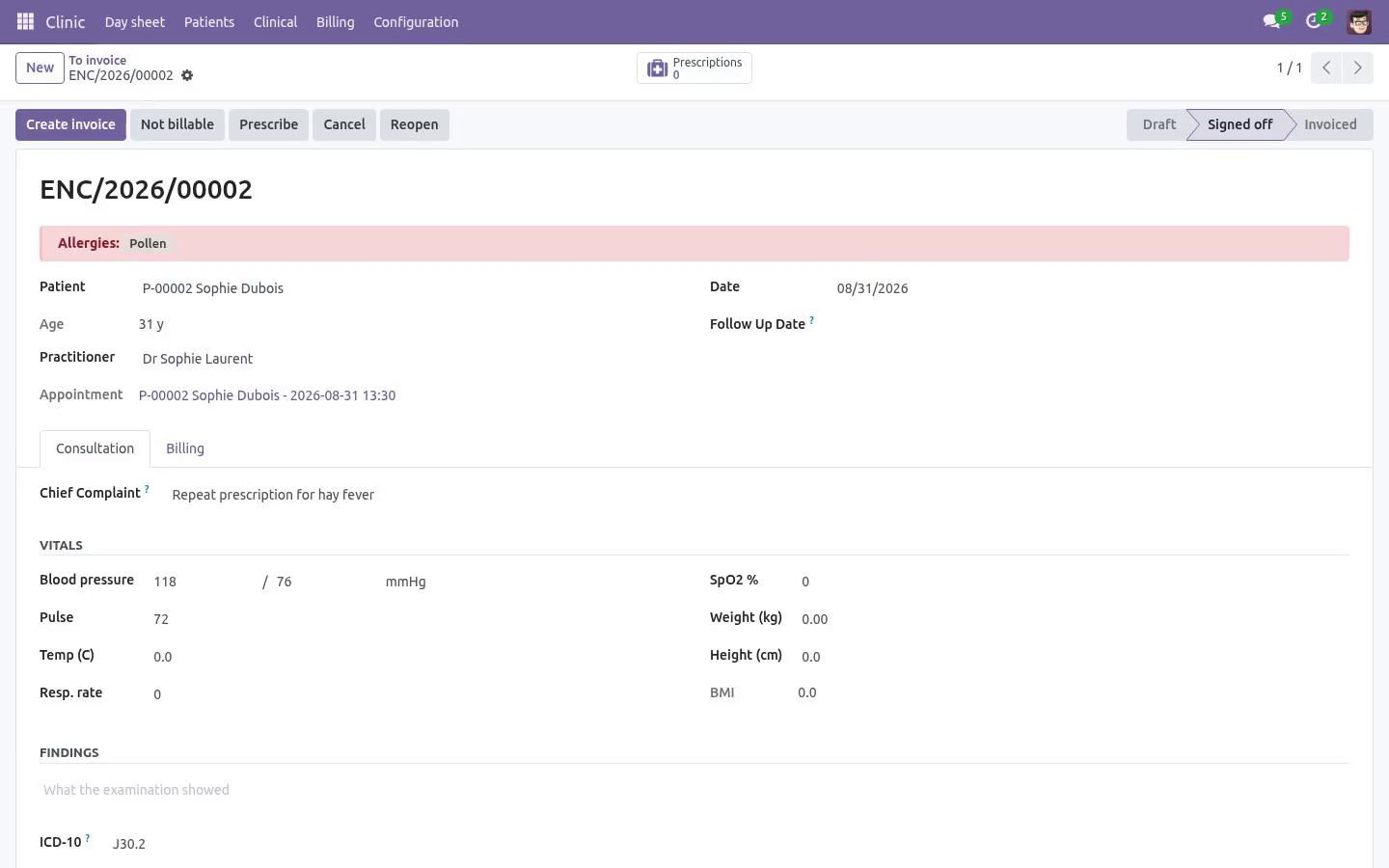Open the Day sheet menu
1389x868 pixels.
point(135,21)
